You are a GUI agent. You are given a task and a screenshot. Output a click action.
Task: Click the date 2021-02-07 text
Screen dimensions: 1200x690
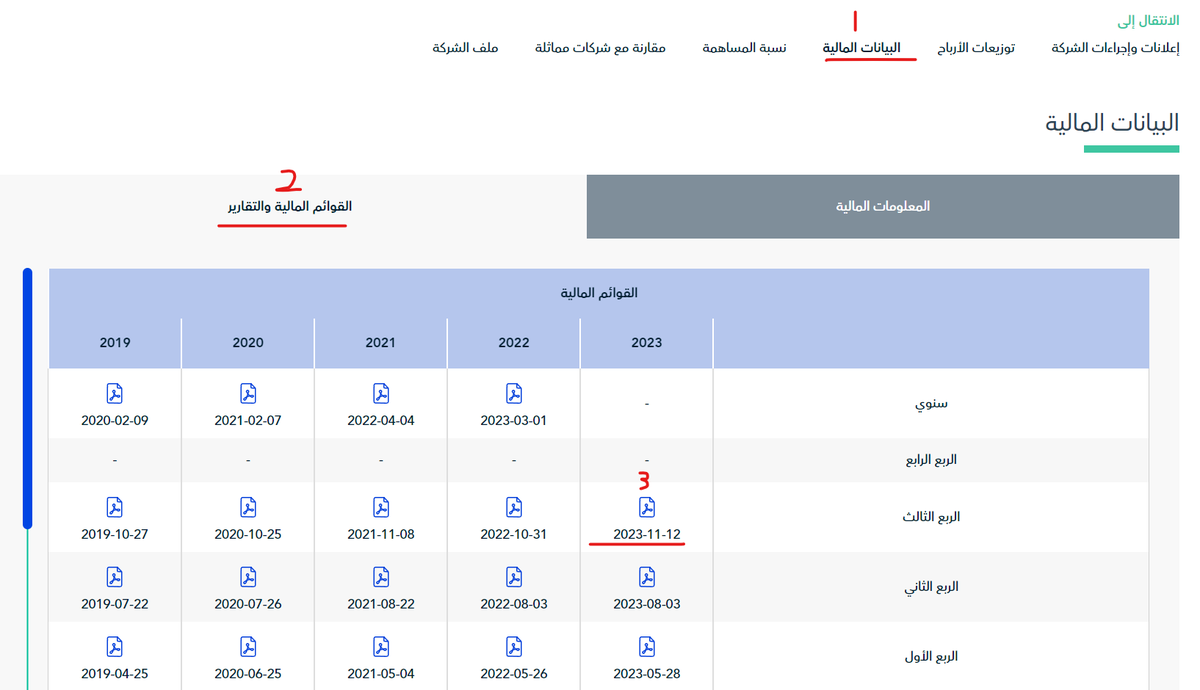point(248,420)
